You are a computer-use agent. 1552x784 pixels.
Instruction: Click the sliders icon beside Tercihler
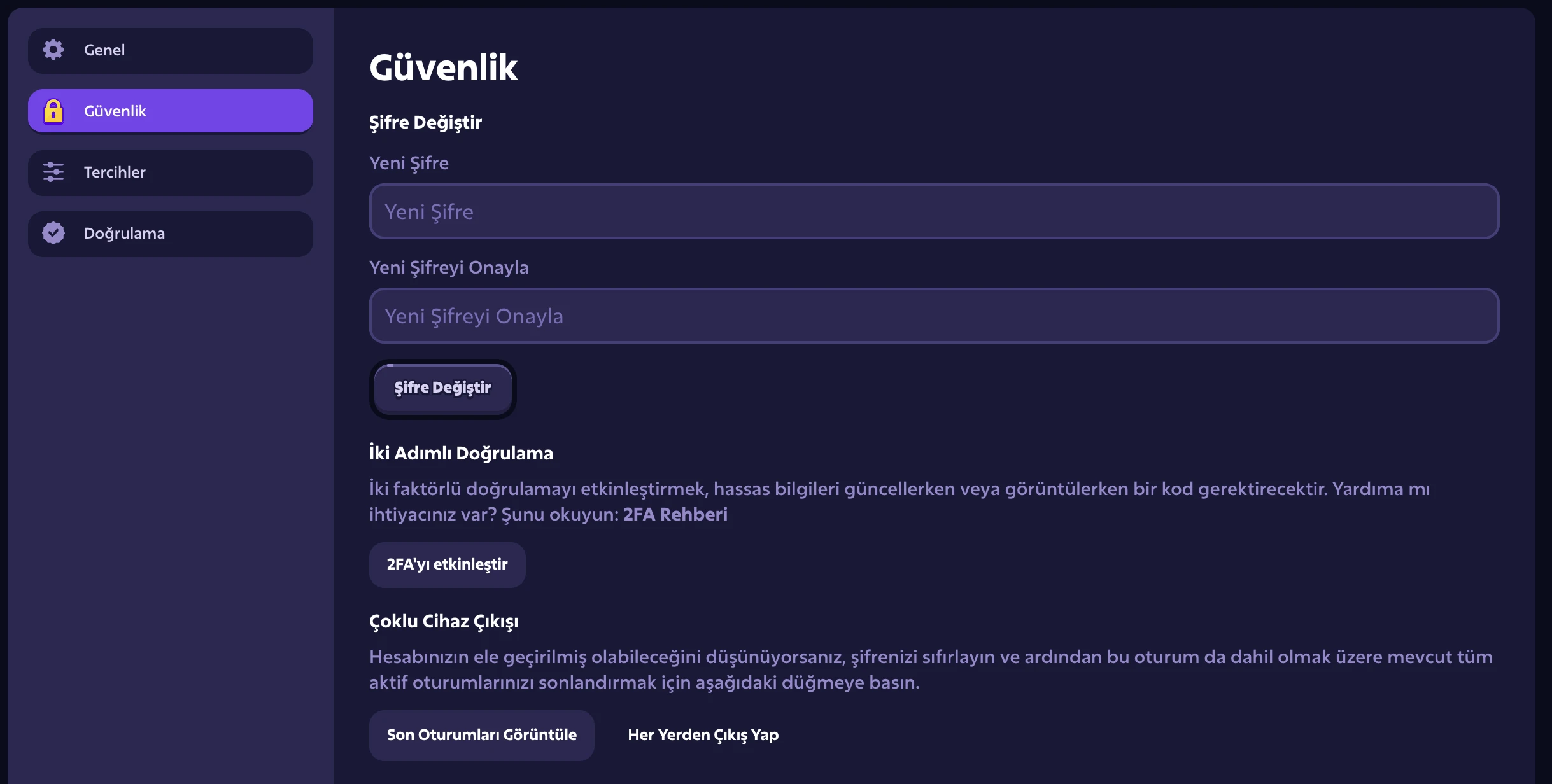click(53, 172)
